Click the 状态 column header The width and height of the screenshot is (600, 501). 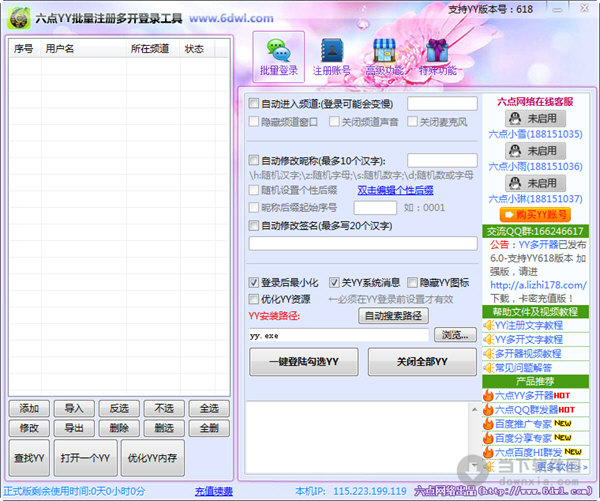click(197, 49)
